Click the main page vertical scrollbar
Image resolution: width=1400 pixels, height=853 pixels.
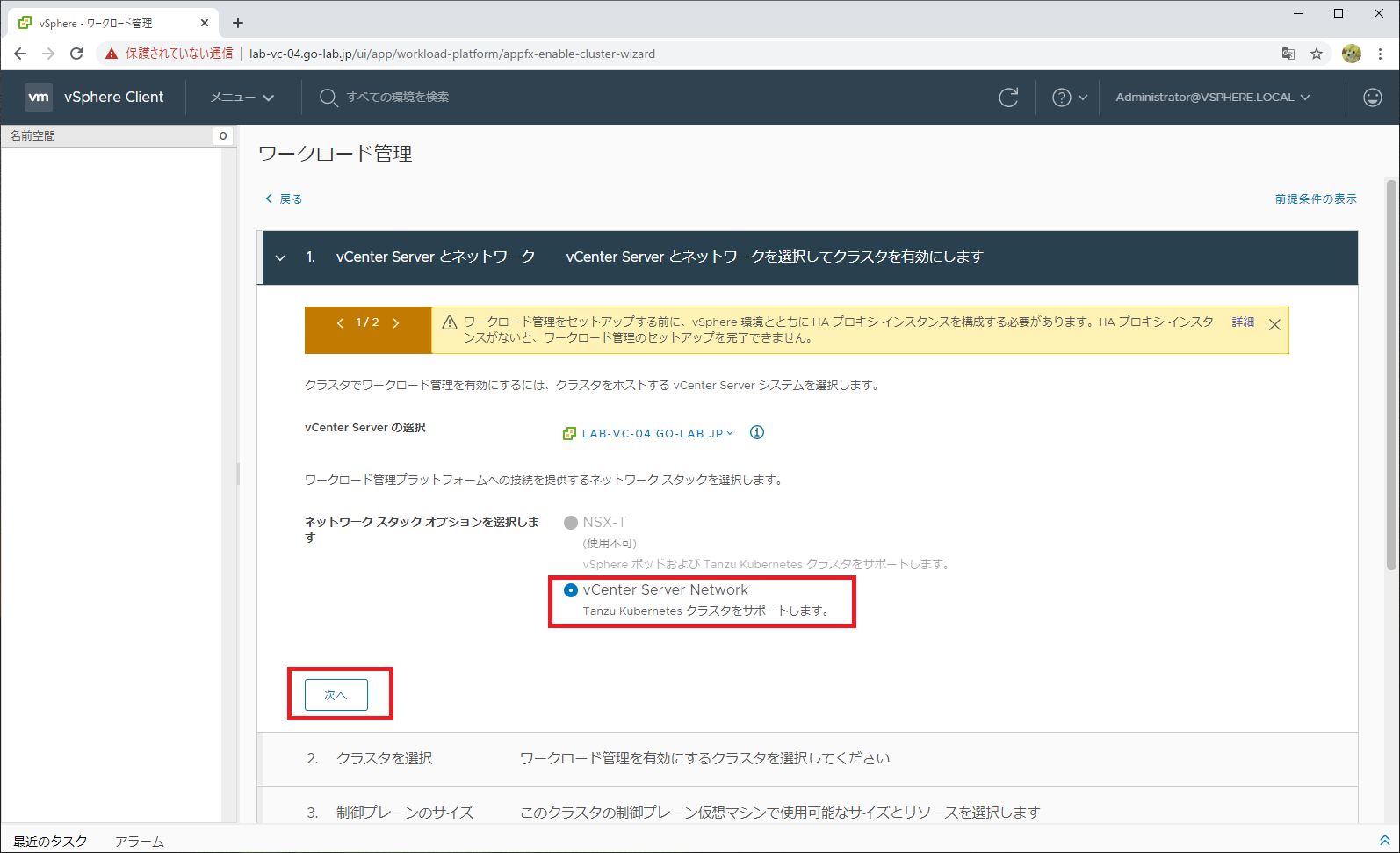(1391, 376)
